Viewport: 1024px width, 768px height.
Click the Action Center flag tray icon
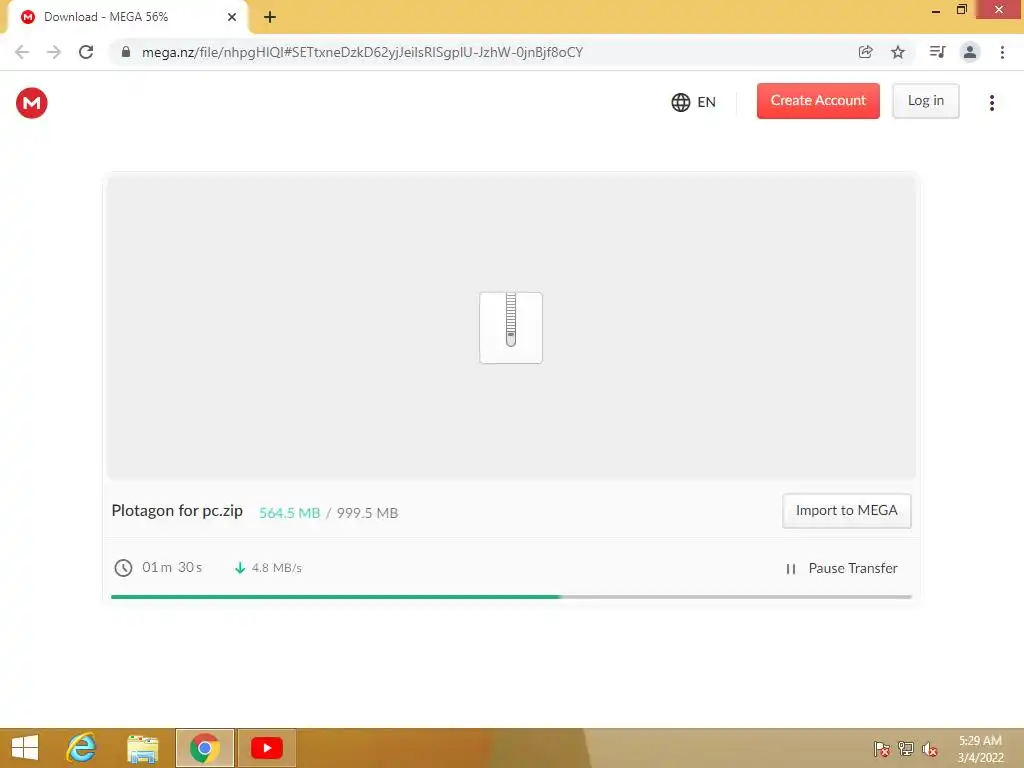881,749
